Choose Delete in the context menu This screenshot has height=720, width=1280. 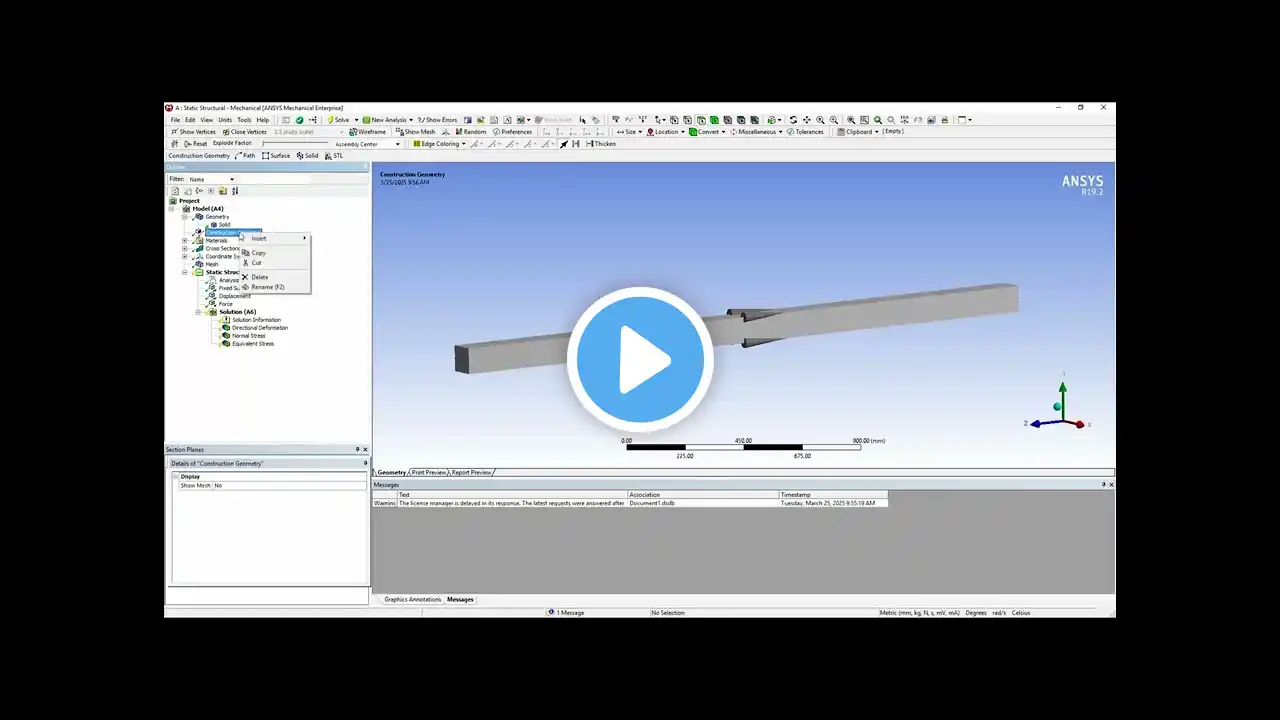[275, 277]
